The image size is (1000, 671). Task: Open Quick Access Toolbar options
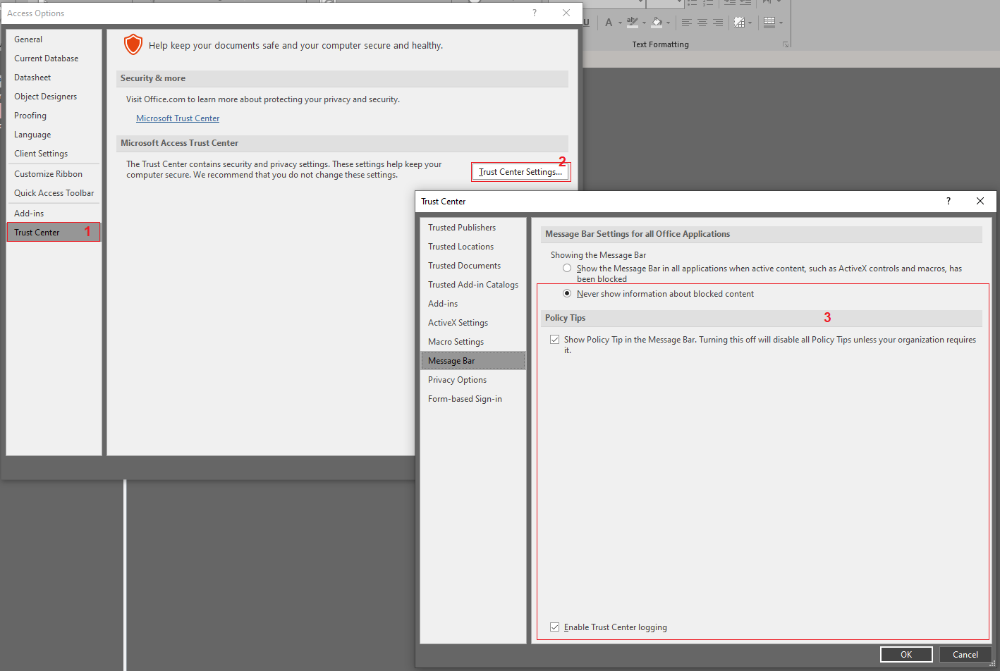pos(54,193)
